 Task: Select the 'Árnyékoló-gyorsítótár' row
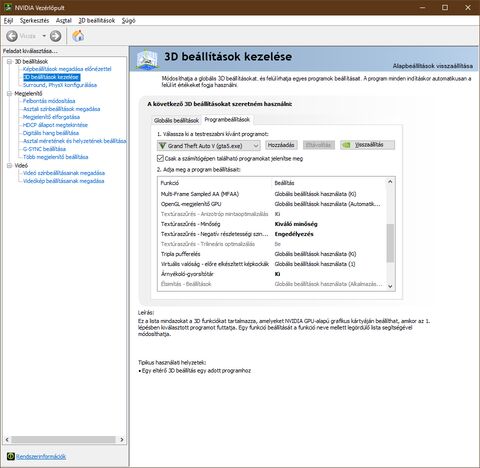tap(272, 274)
